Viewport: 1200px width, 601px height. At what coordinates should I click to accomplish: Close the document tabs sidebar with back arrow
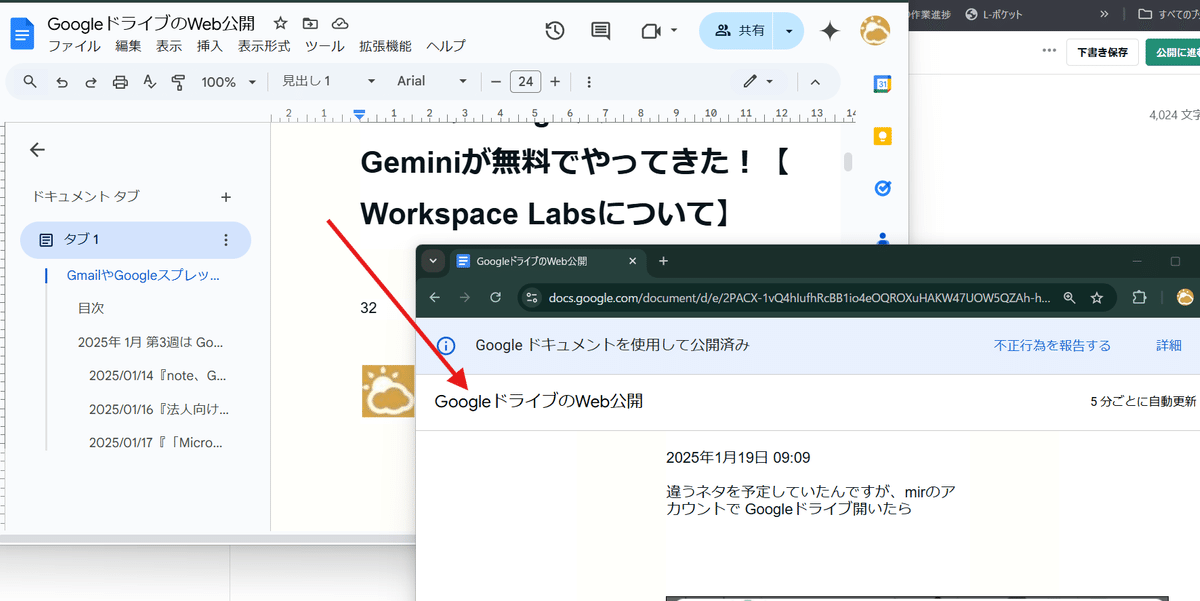click(37, 150)
